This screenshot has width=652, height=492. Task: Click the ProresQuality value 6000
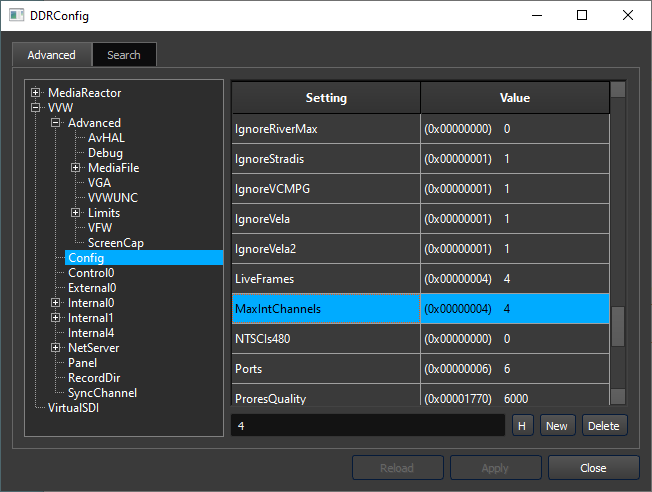pyautogui.click(x=516, y=398)
